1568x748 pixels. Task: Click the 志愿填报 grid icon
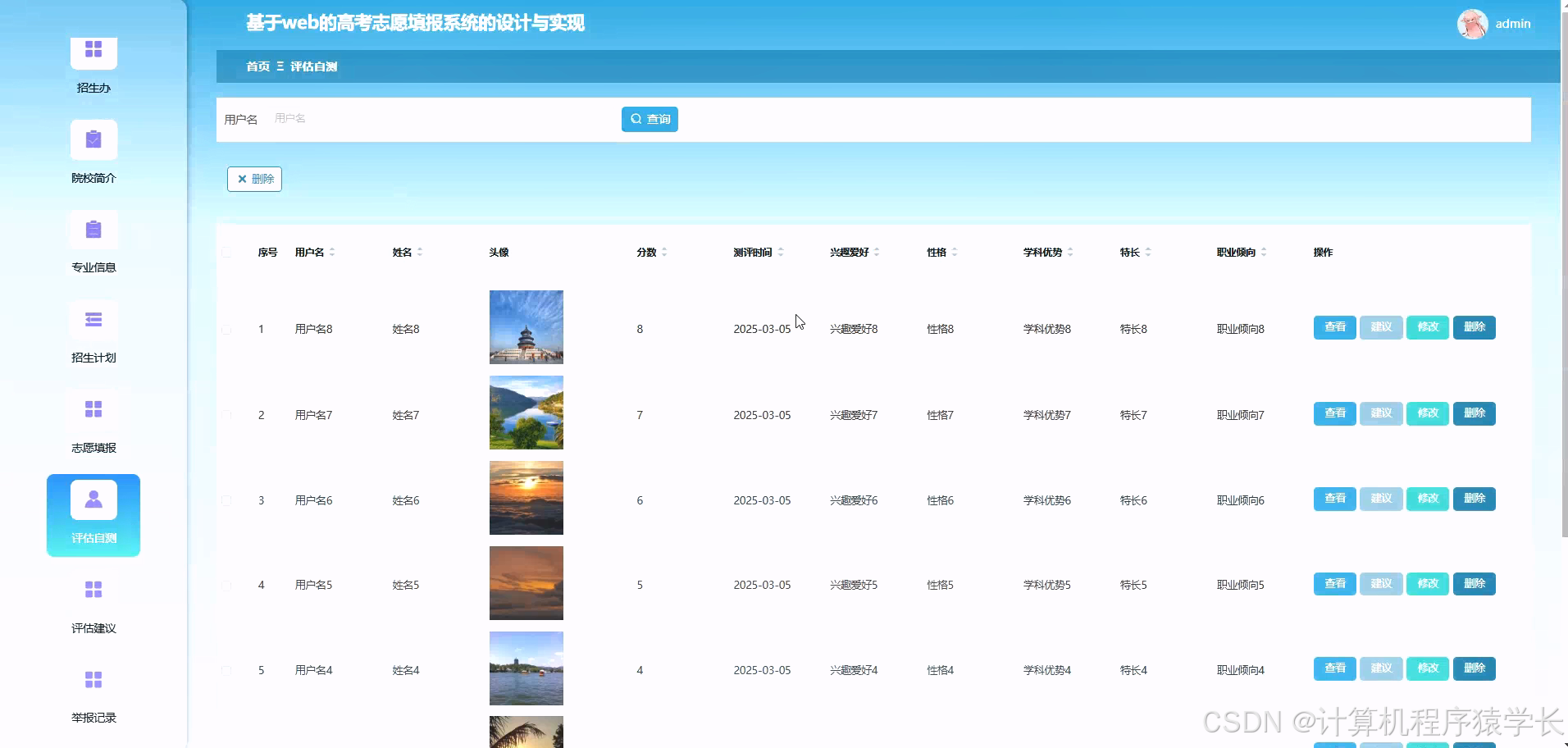point(93,408)
